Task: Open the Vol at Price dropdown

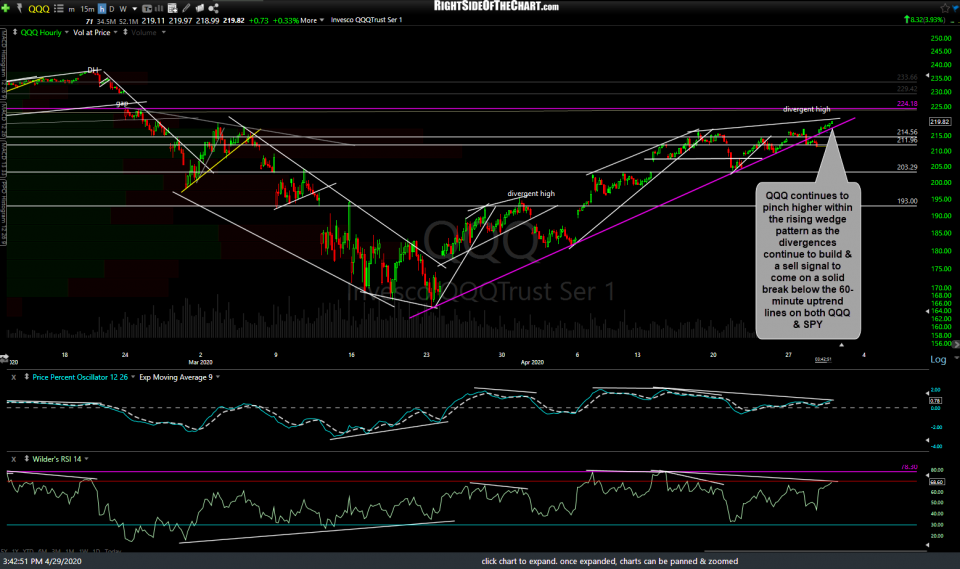Action: pos(115,32)
